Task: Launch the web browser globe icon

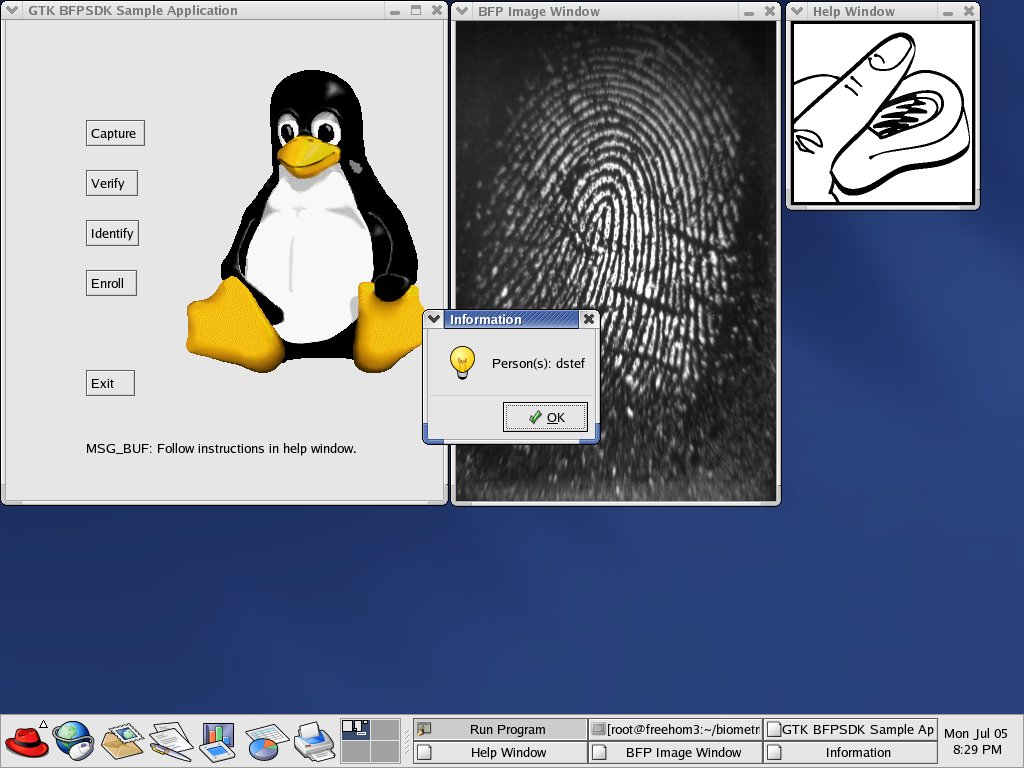Action: coord(73,741)
